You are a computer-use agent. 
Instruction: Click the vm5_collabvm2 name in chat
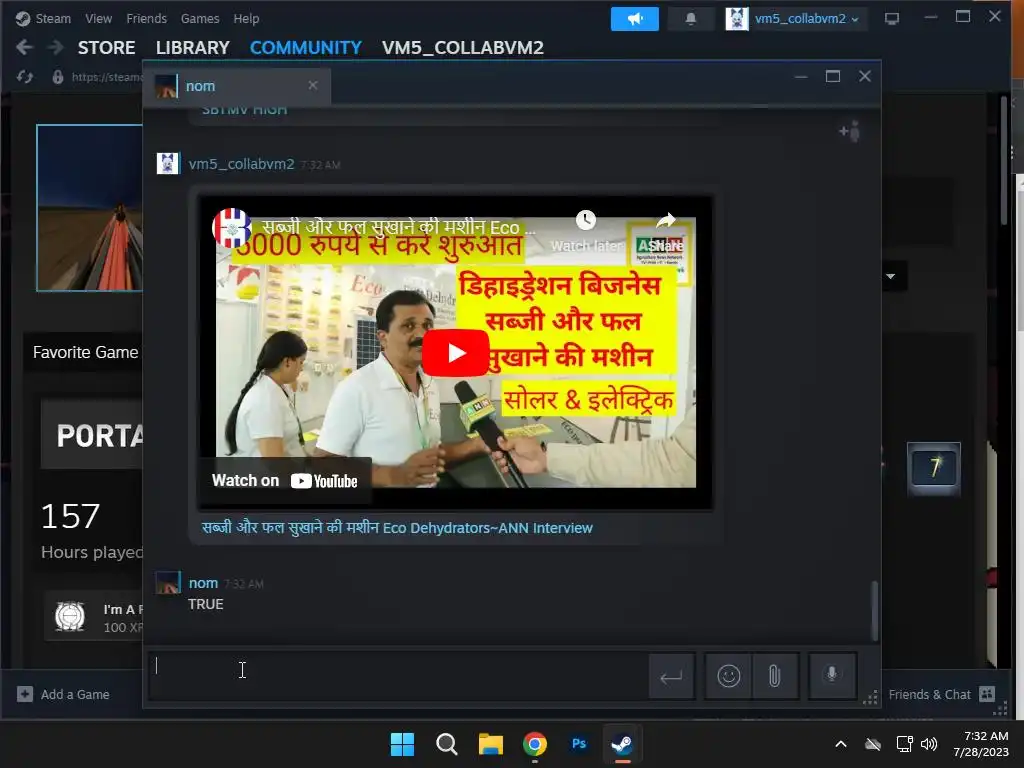(241, 164)
